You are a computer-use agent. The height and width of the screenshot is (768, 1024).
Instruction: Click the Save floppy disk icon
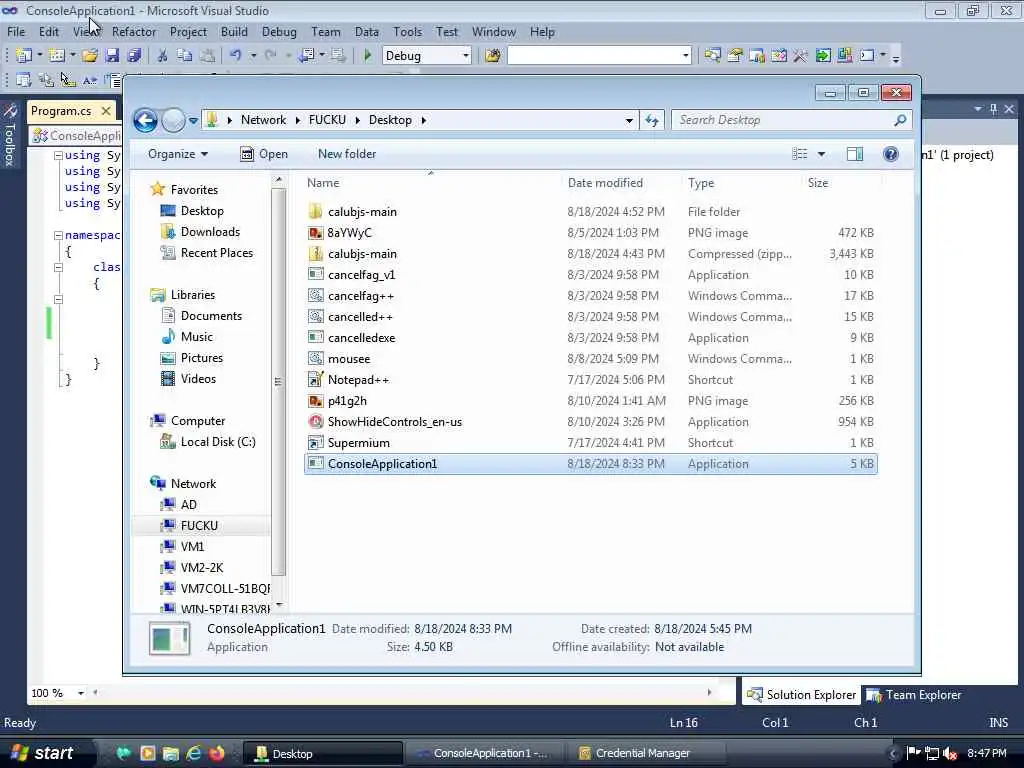click(x=112, y=56)
